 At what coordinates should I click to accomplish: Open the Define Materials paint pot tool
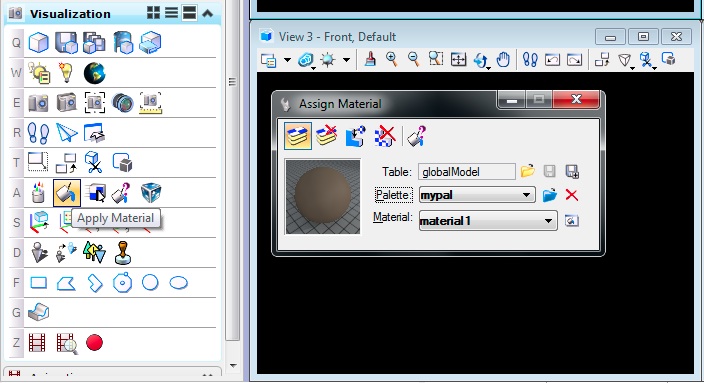tap(39, 193)
